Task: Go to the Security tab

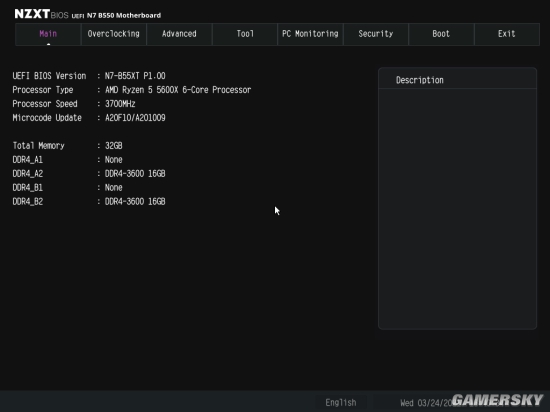Action: point(376,34)
